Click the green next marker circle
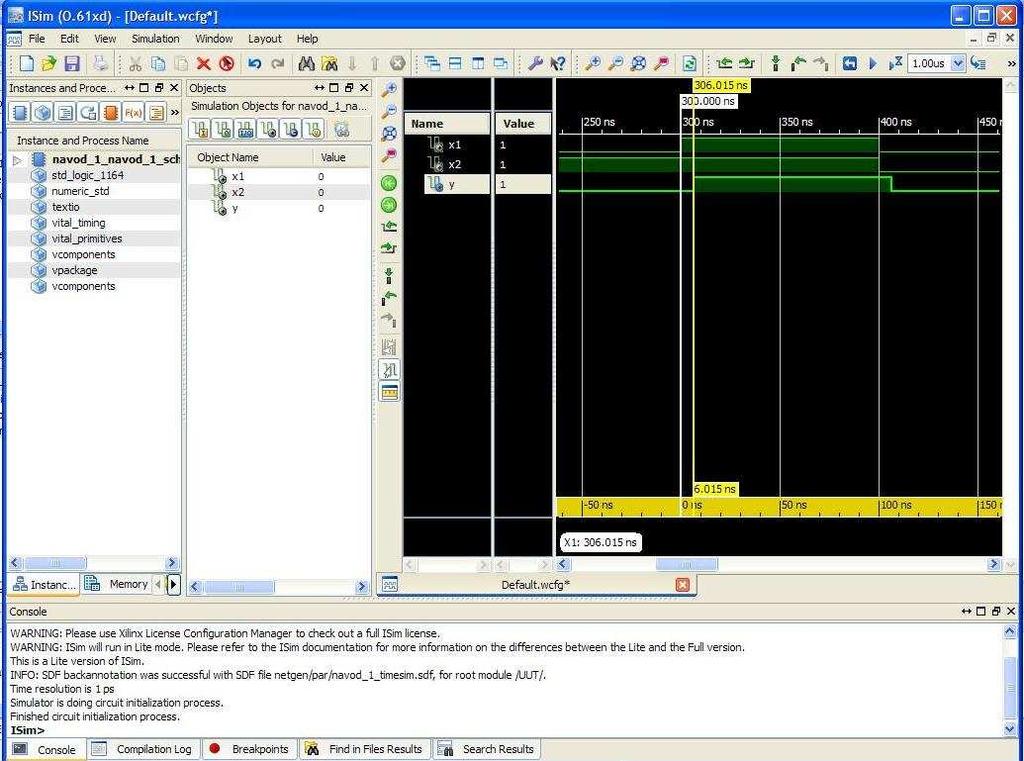The image size is (1024, 761). (x=389, y=205)
